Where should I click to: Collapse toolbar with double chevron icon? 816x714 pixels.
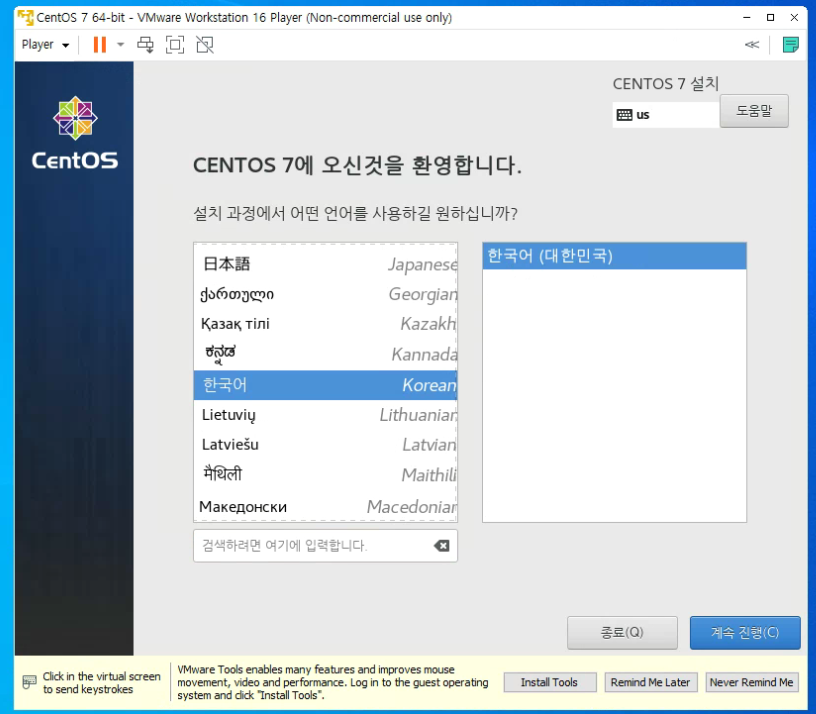pyautogui.click(x=751, y=45)
